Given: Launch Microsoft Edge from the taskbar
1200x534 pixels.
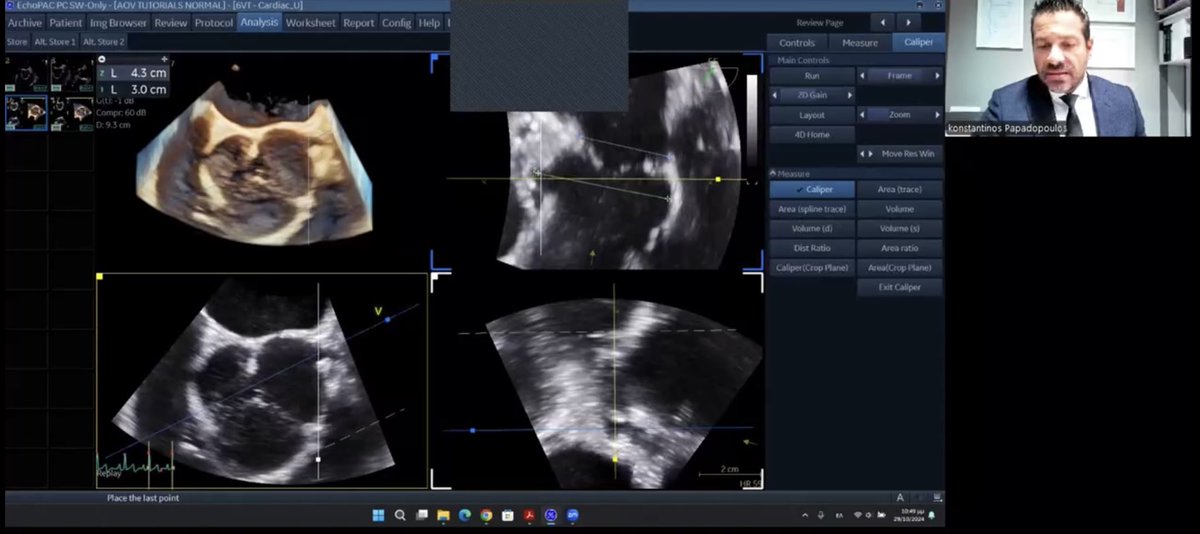Looking at the screenshot, I should tap(464, 515).
